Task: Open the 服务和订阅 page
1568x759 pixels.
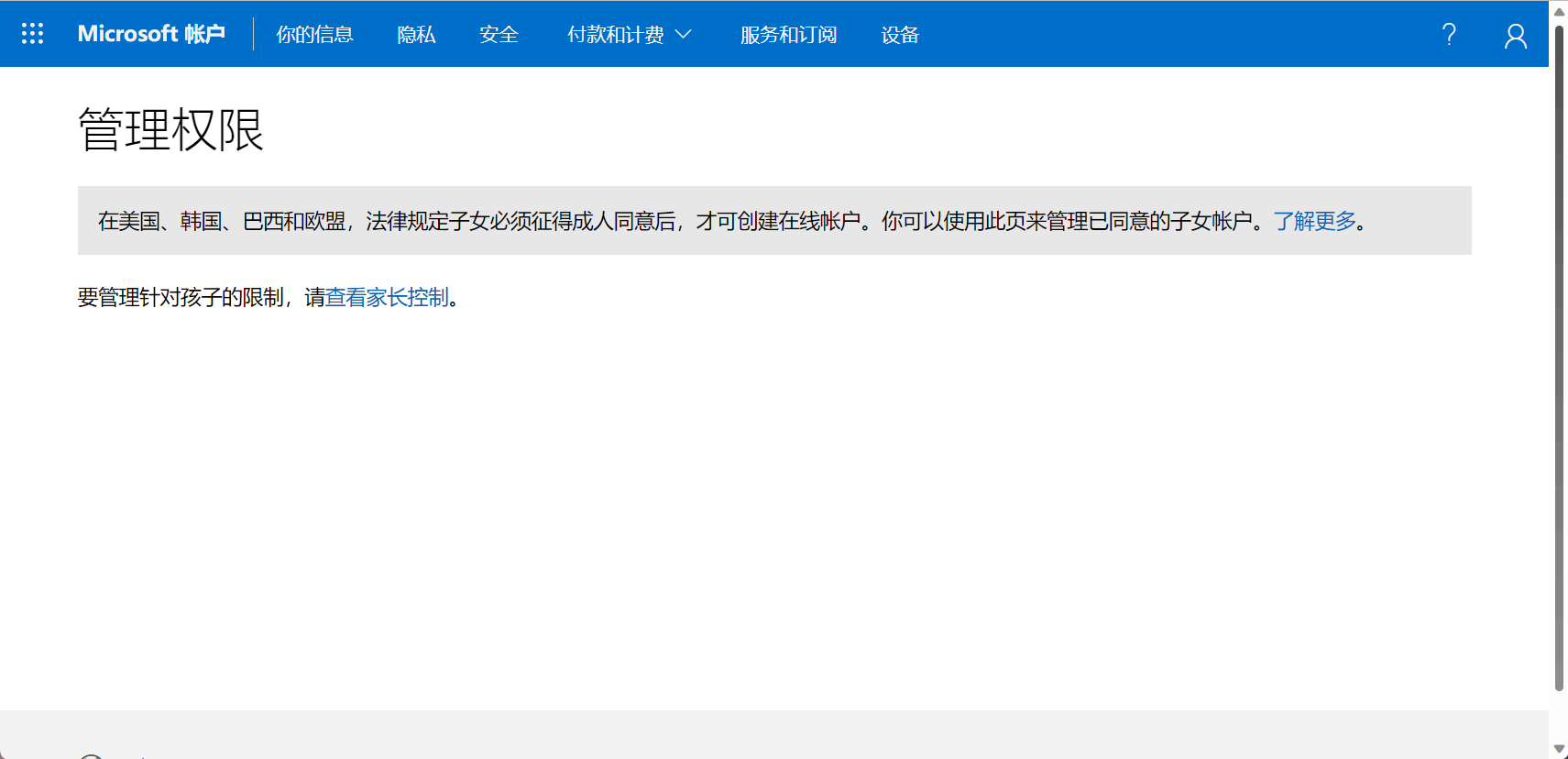Action: [x=788, y=35]
